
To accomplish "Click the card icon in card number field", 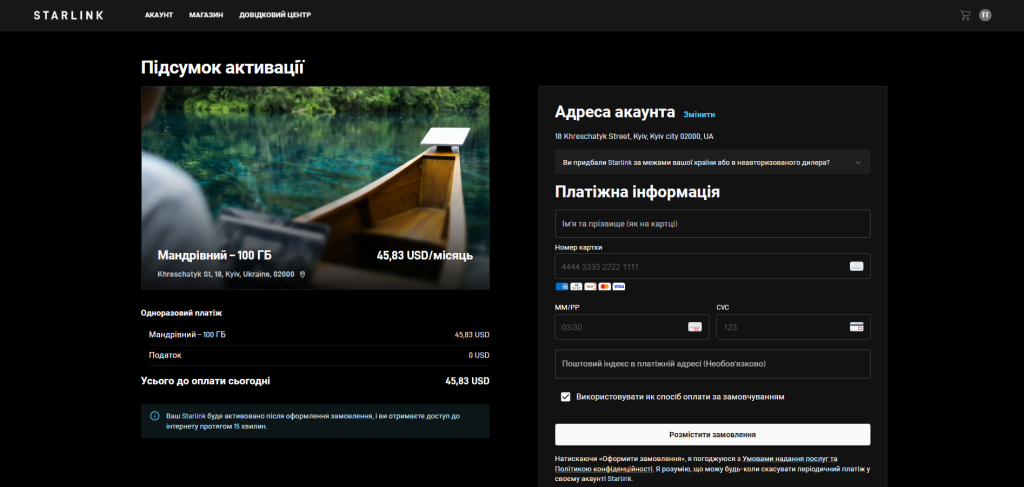I will point(856,266).
